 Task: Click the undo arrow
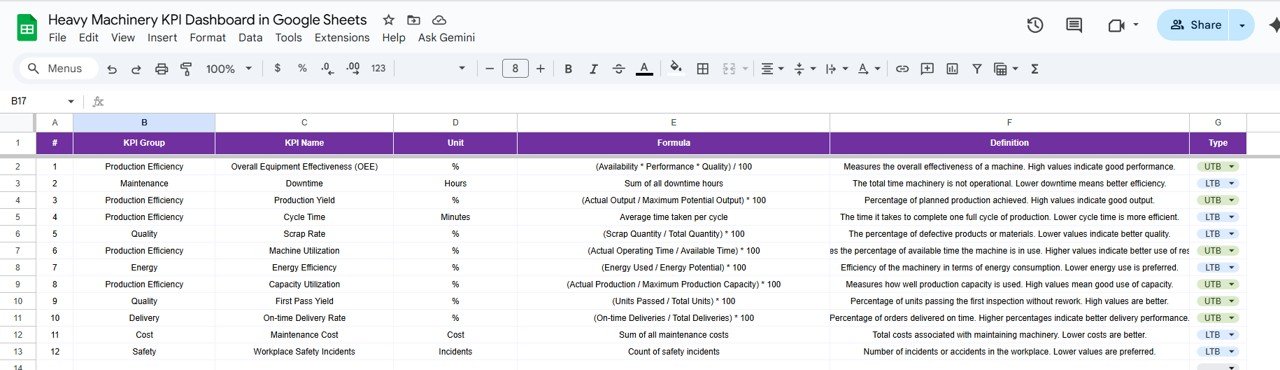click(111, 69)
